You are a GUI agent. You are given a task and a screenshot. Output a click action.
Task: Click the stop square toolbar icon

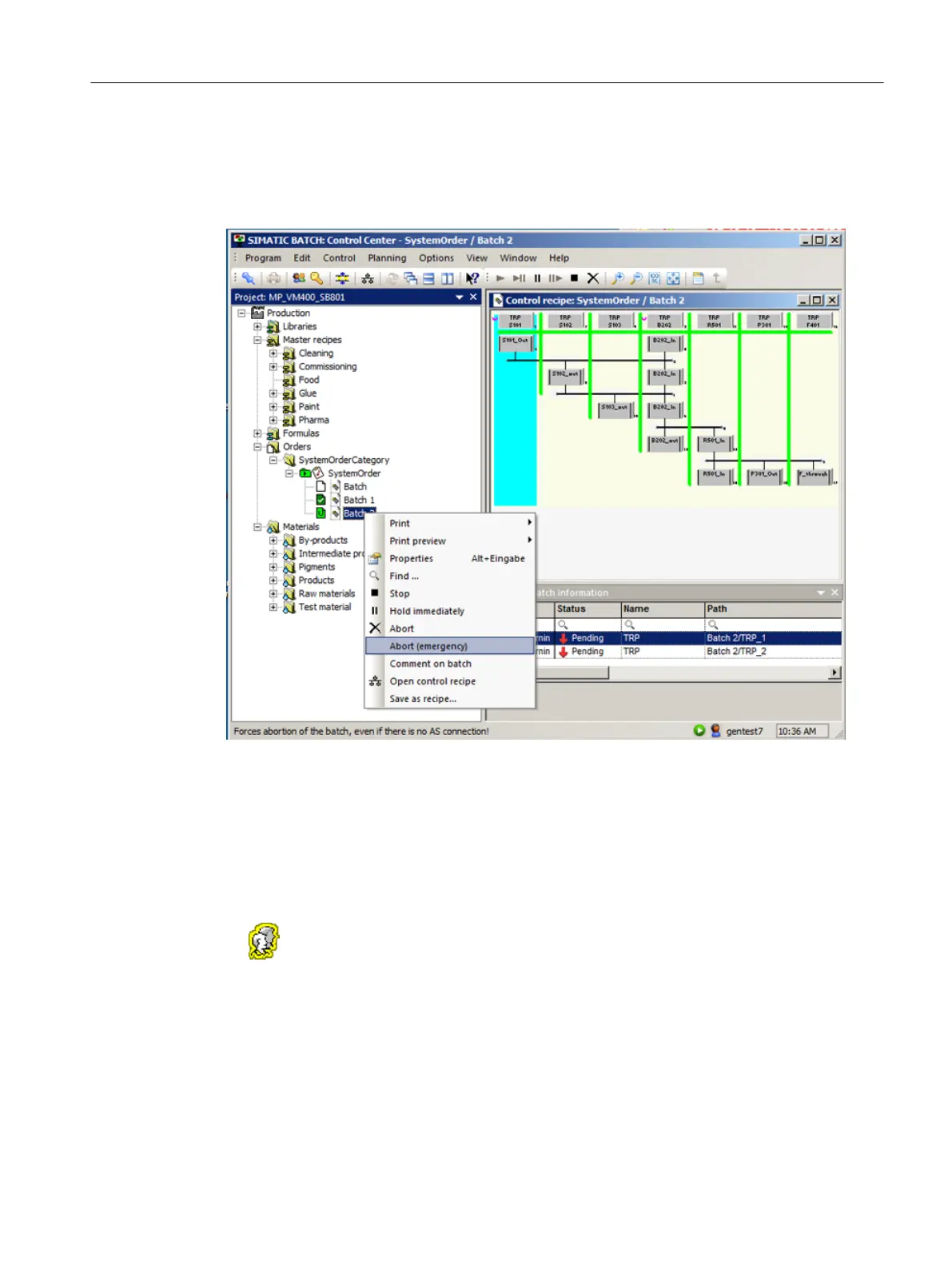point(574,278)
